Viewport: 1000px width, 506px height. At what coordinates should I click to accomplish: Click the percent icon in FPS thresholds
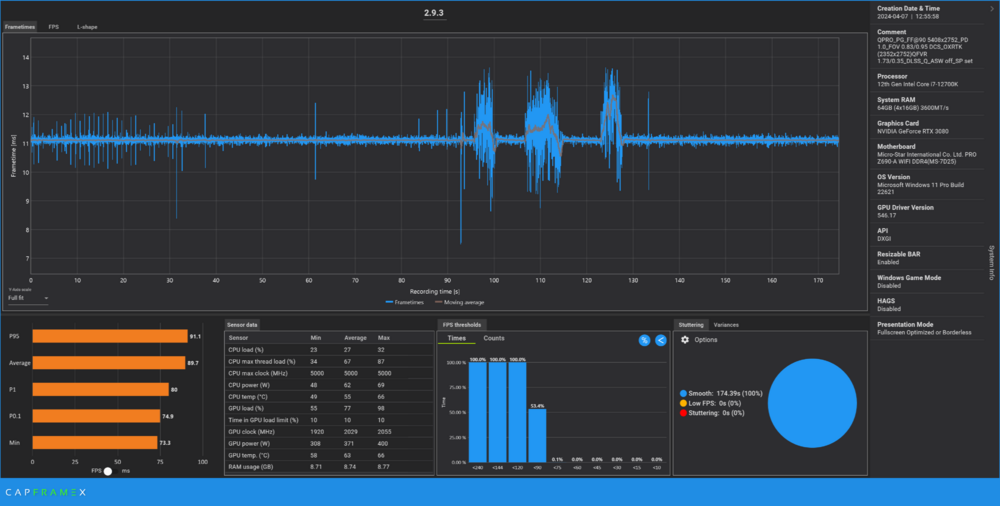click(x=645, y=341)
